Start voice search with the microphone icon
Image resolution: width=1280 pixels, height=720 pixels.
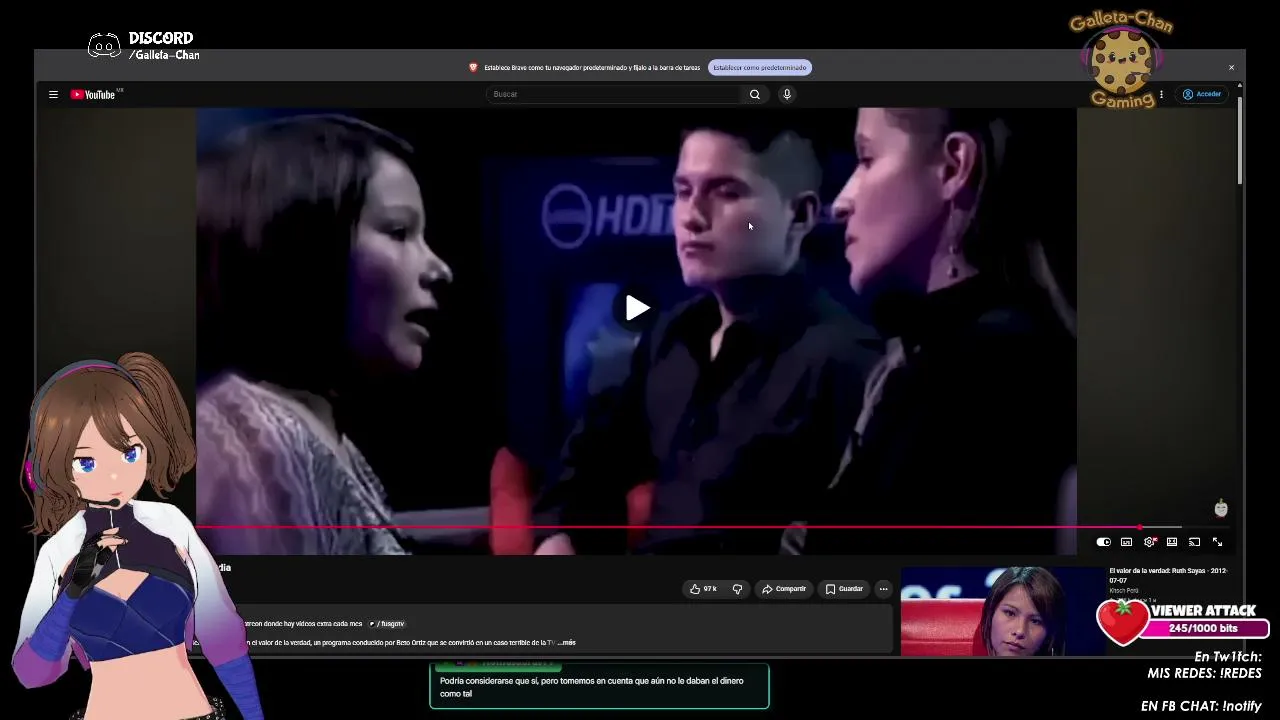coord(787,94)
